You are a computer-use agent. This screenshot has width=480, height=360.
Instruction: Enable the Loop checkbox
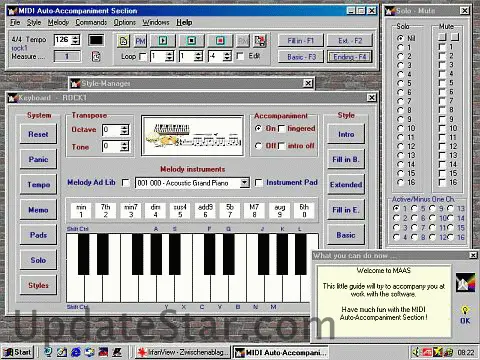(x=142, y=56)
